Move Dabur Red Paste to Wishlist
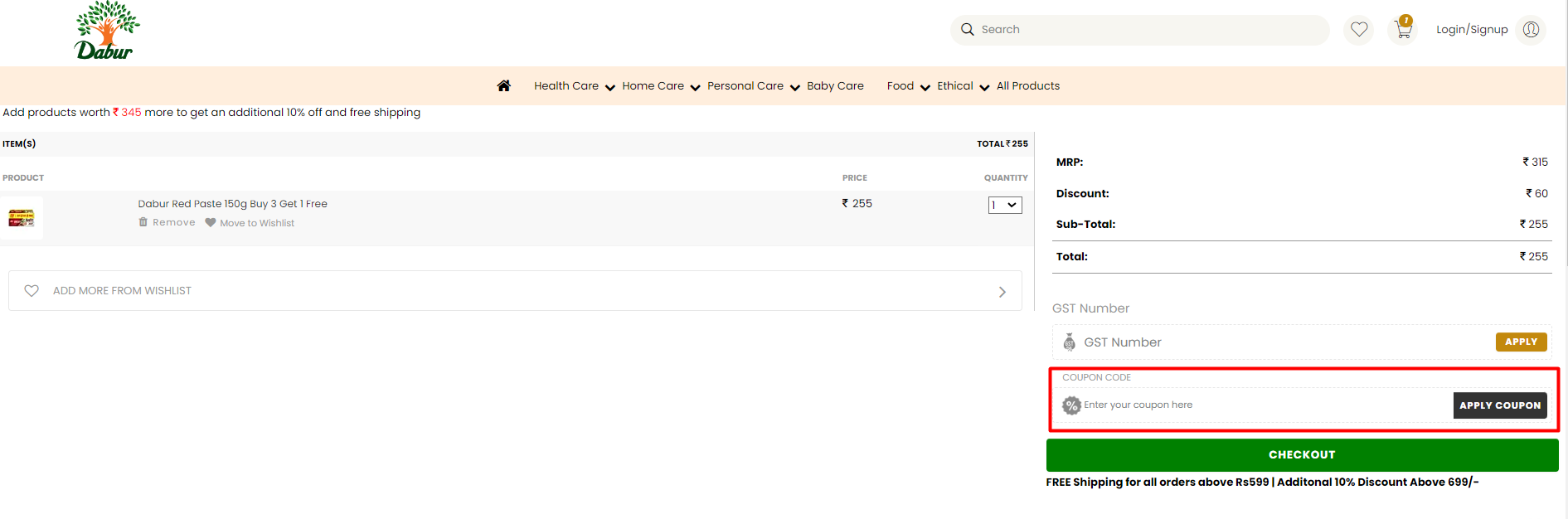This screenshot has height=519, width=1568. [x=257, y=223]
